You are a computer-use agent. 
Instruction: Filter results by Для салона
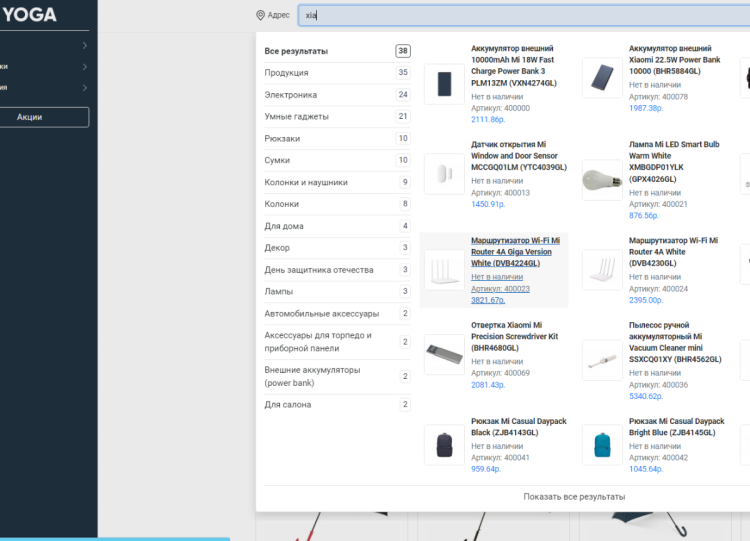click(337, 405)
